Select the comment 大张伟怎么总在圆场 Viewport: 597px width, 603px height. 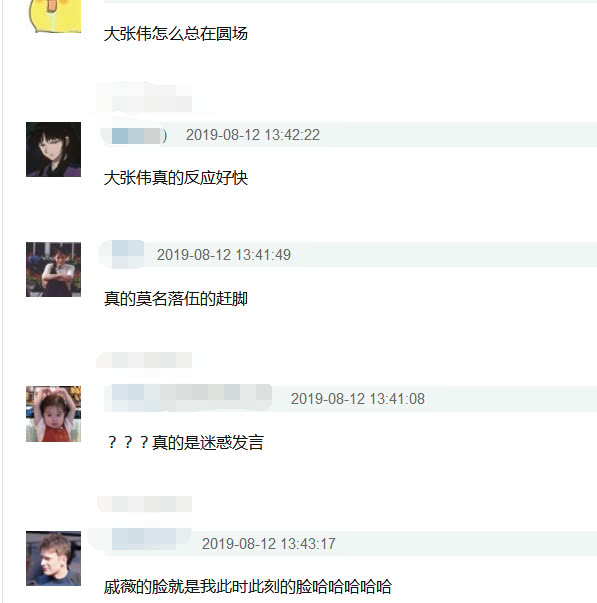tap(176, 34)
